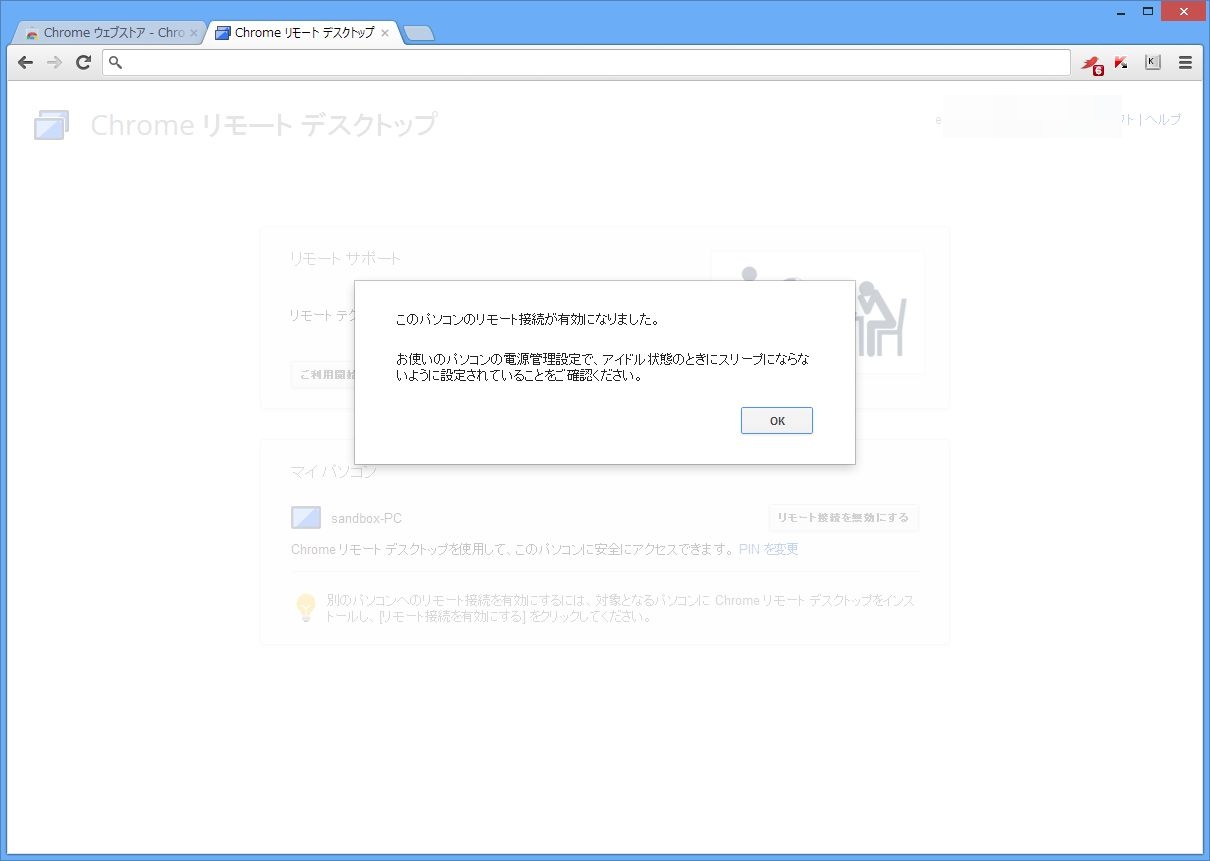Click OK in the remote connection dialog
1210x861 pixels.
pyautogui.click(x=776, y=421)
